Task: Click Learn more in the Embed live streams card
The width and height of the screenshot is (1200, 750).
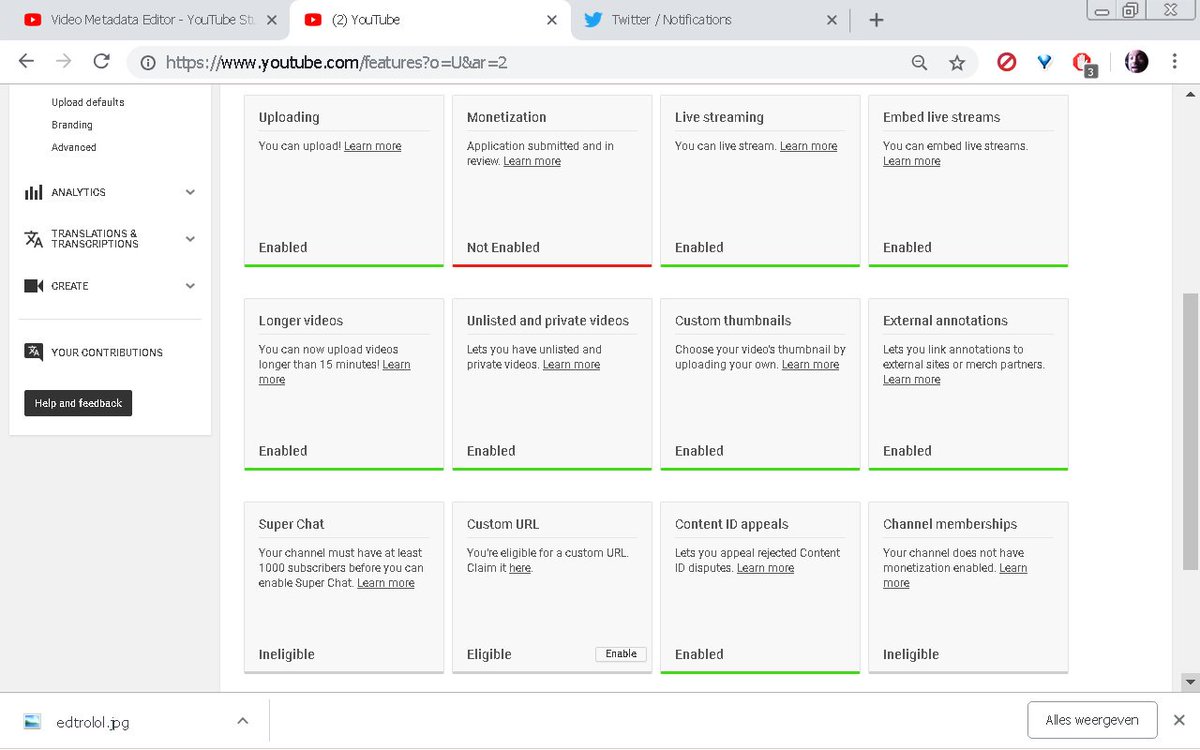Action: (911, 161)
